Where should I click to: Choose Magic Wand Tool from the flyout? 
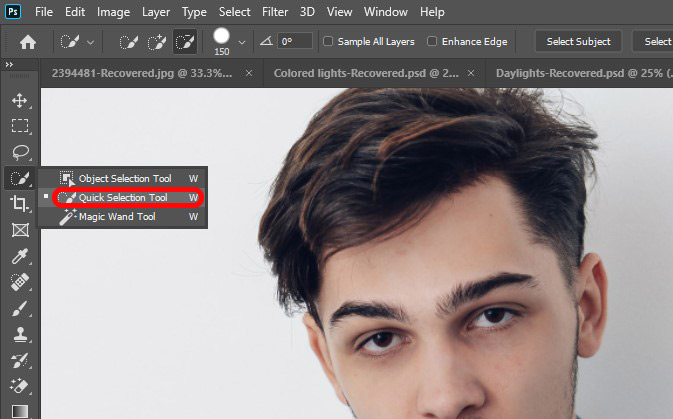[123, 217]
